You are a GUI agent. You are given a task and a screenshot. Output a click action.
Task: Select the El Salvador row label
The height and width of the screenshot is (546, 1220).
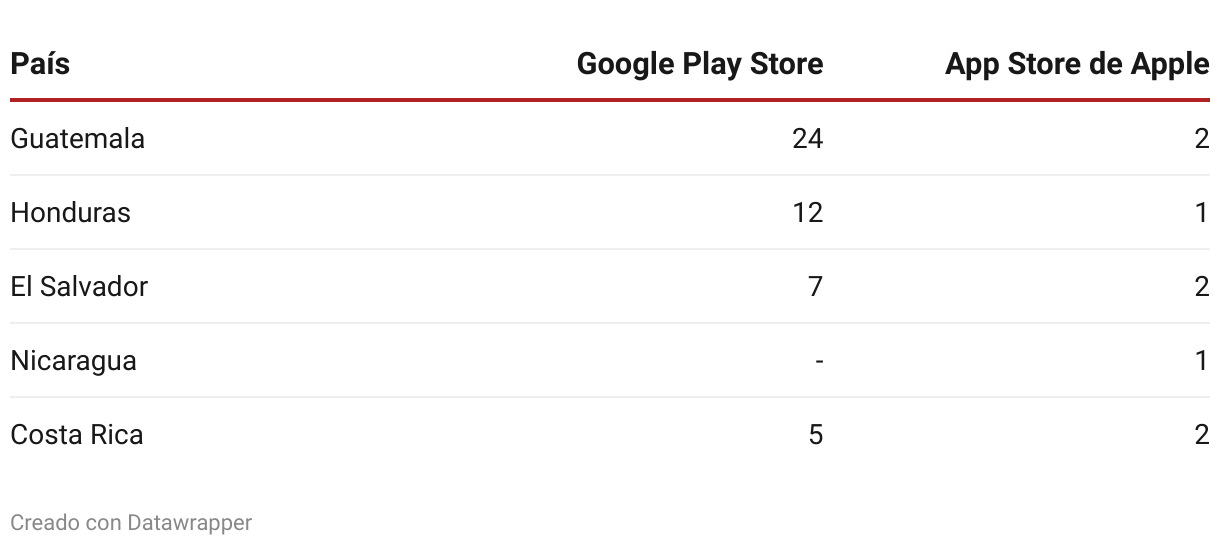click(x=79, y=286)
